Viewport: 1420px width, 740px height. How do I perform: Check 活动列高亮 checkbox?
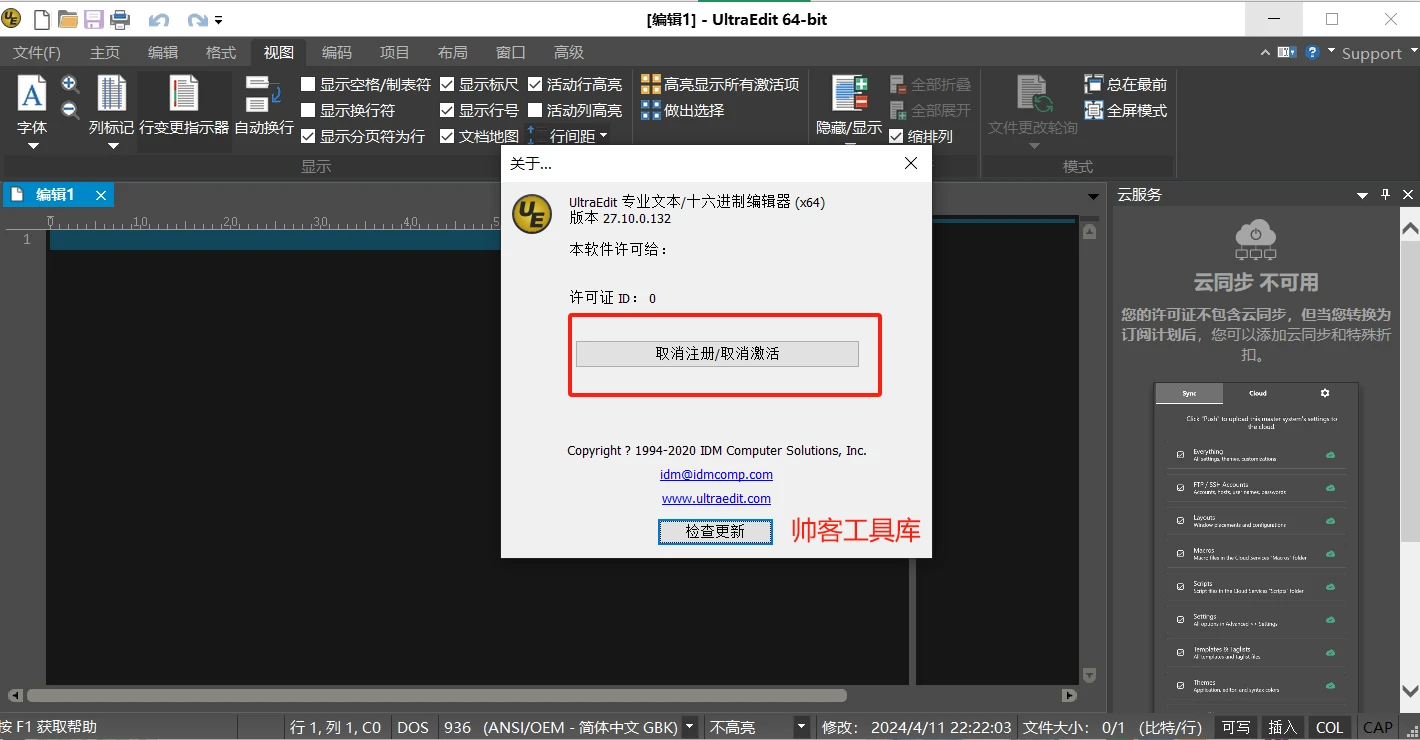pyautogui.click(x=535, y=111)
